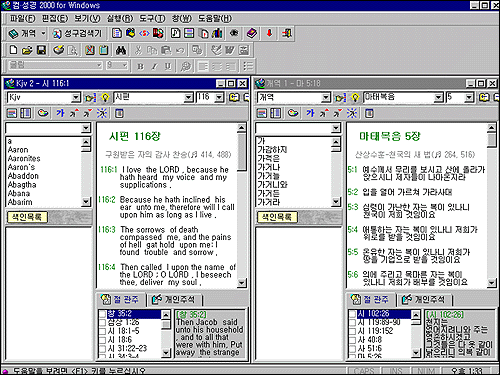Click verse number 116:3 in the Kjv text
Screen dimensions: 500x375
(107, 230)
